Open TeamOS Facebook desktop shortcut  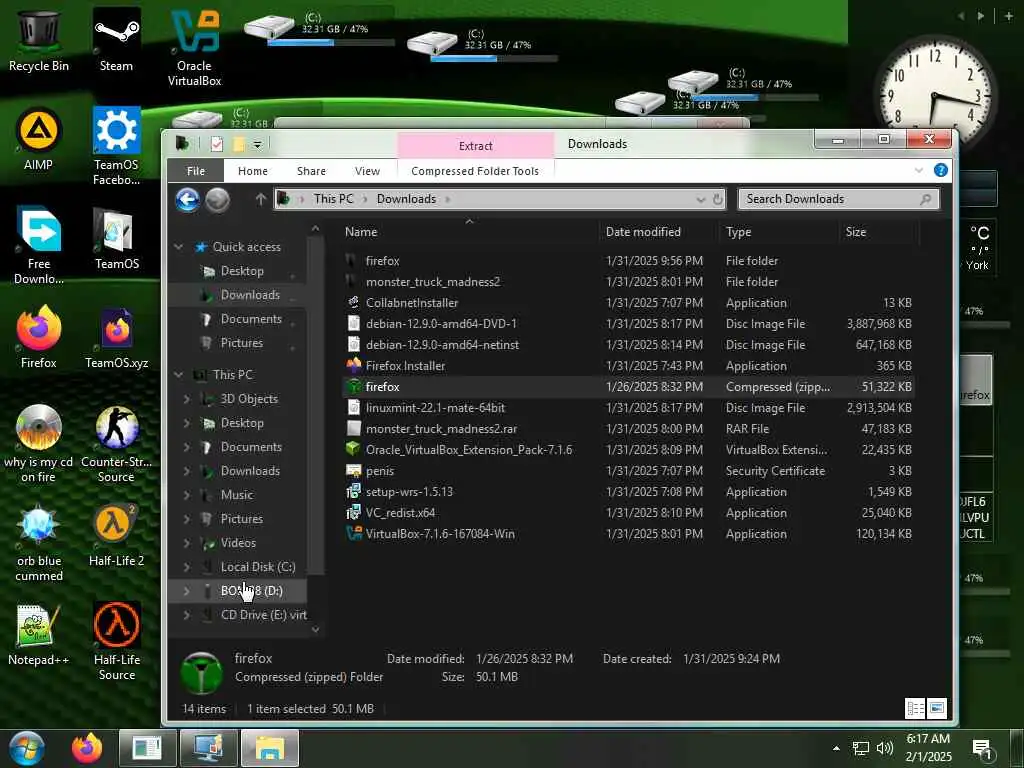116,147
